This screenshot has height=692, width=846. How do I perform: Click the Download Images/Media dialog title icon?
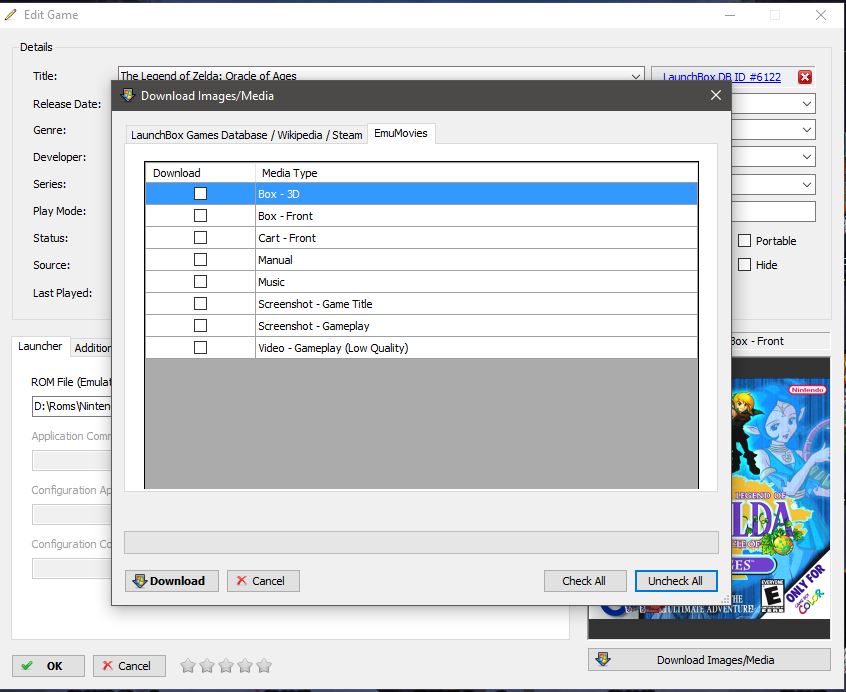click(128, 95)
